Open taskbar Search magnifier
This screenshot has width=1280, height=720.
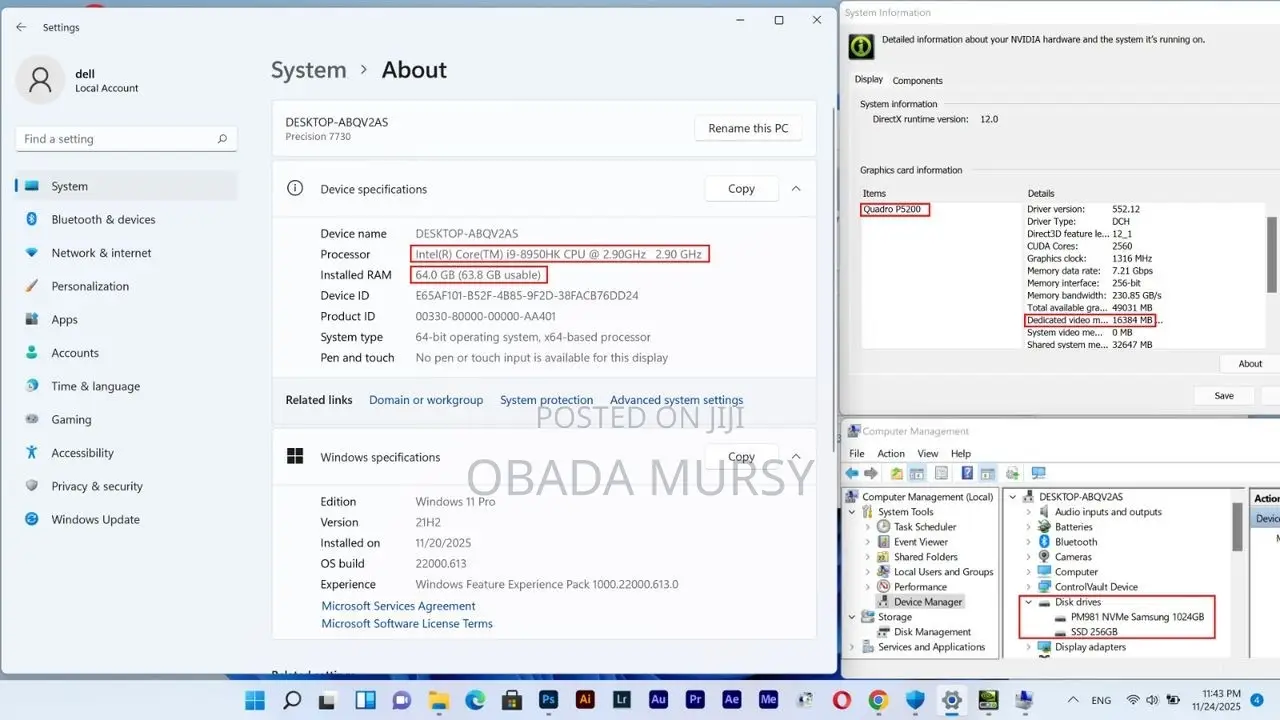(x=292, y=700)
